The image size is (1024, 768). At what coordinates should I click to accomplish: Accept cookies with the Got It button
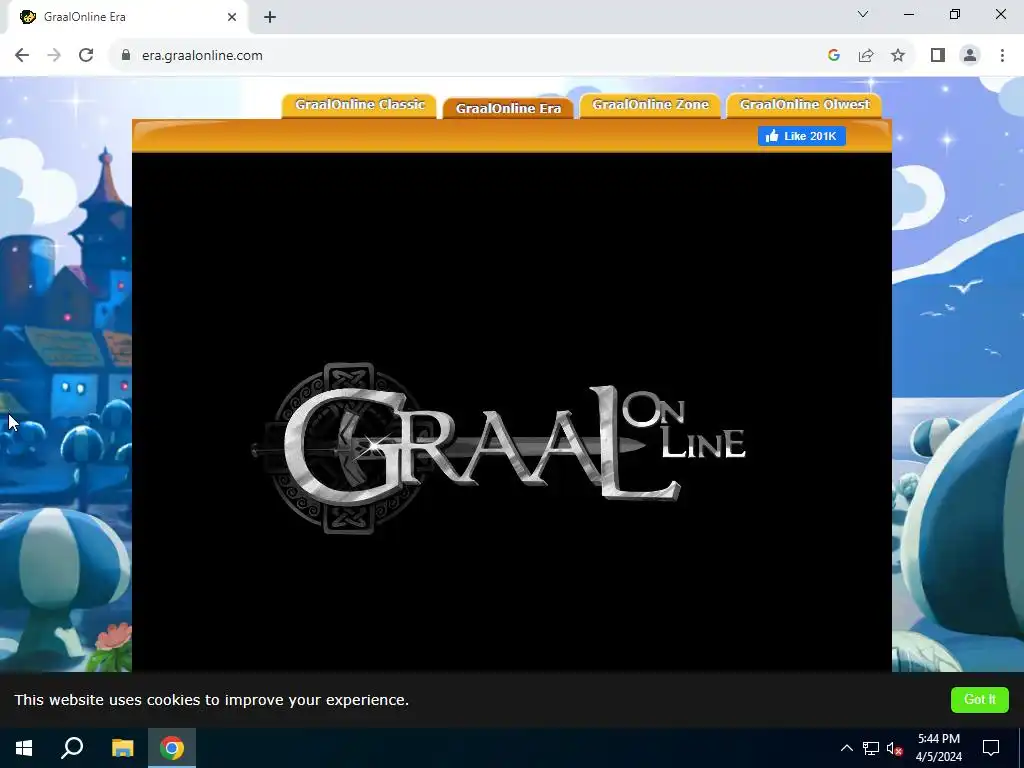pyautogui.click(x=980, y=699)
